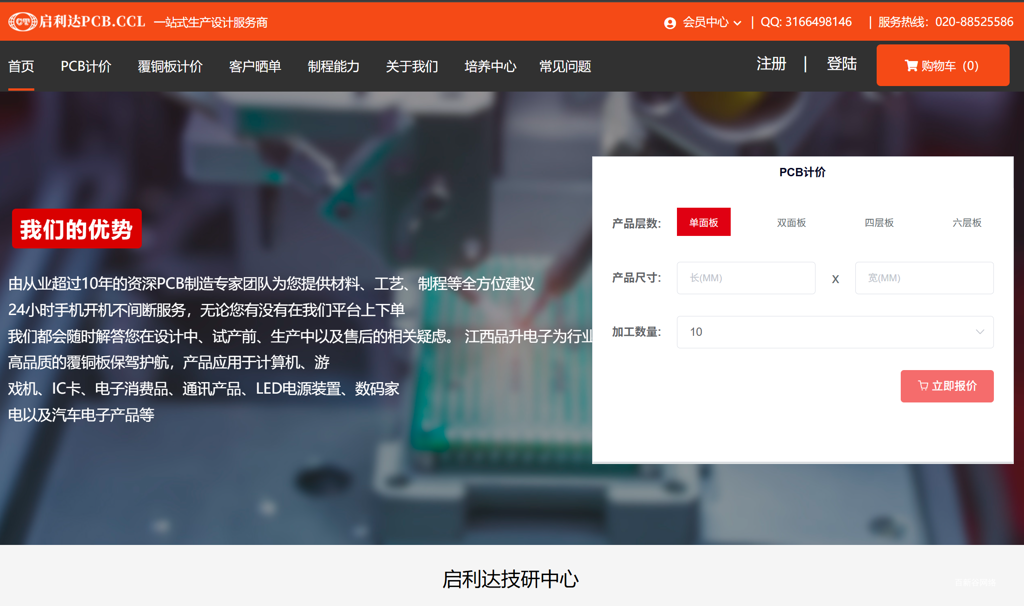1024x606 pixels.
Task: Select 六层板 layer option
Action: tap(967, 223)
